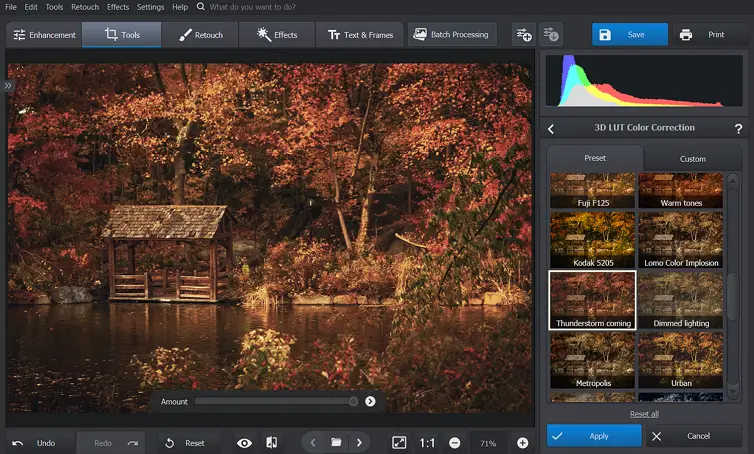Open the Settings menu
The height and width of the screenshot is (454, 754).
(151, 7)
